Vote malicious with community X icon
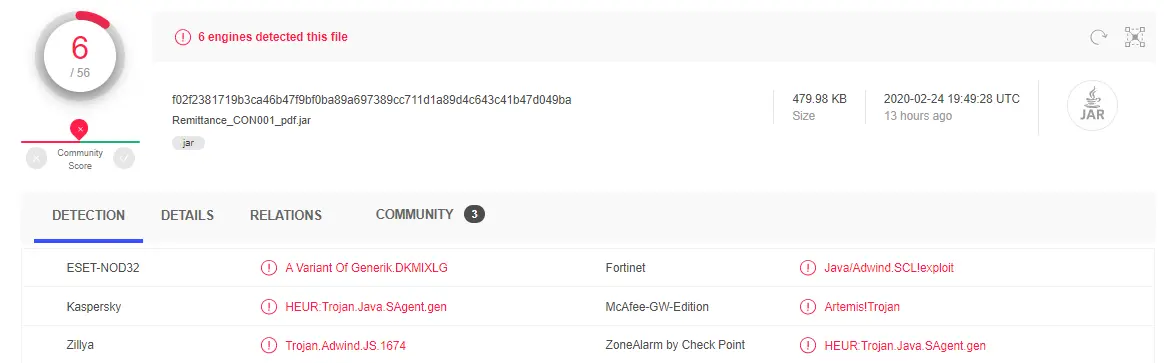 36,158
